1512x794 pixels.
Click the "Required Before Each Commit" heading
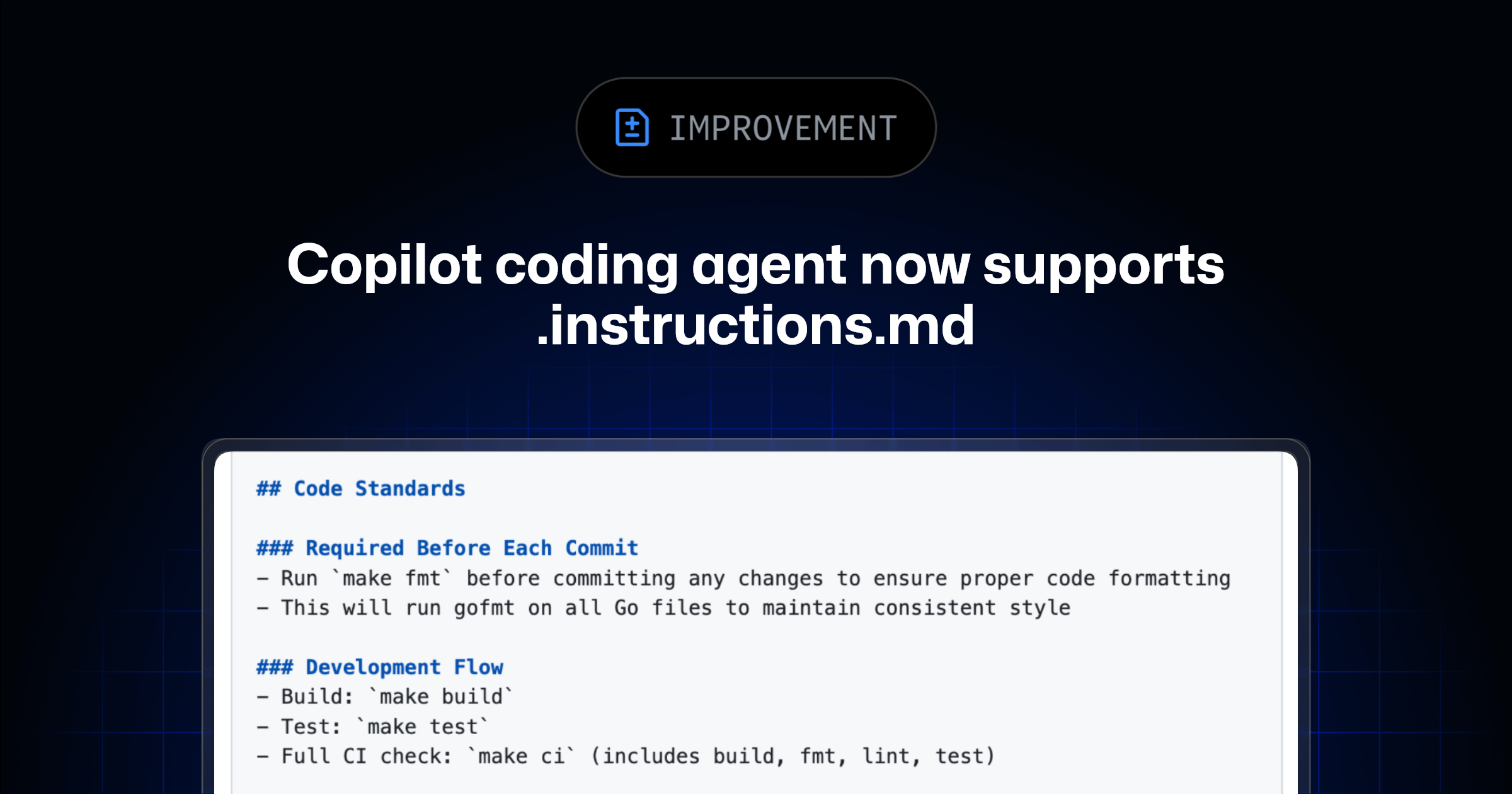(472, 548)
